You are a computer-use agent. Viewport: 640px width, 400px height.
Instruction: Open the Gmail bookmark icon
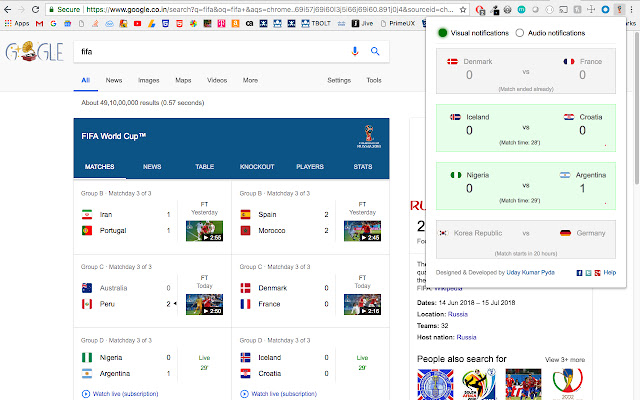40,24
